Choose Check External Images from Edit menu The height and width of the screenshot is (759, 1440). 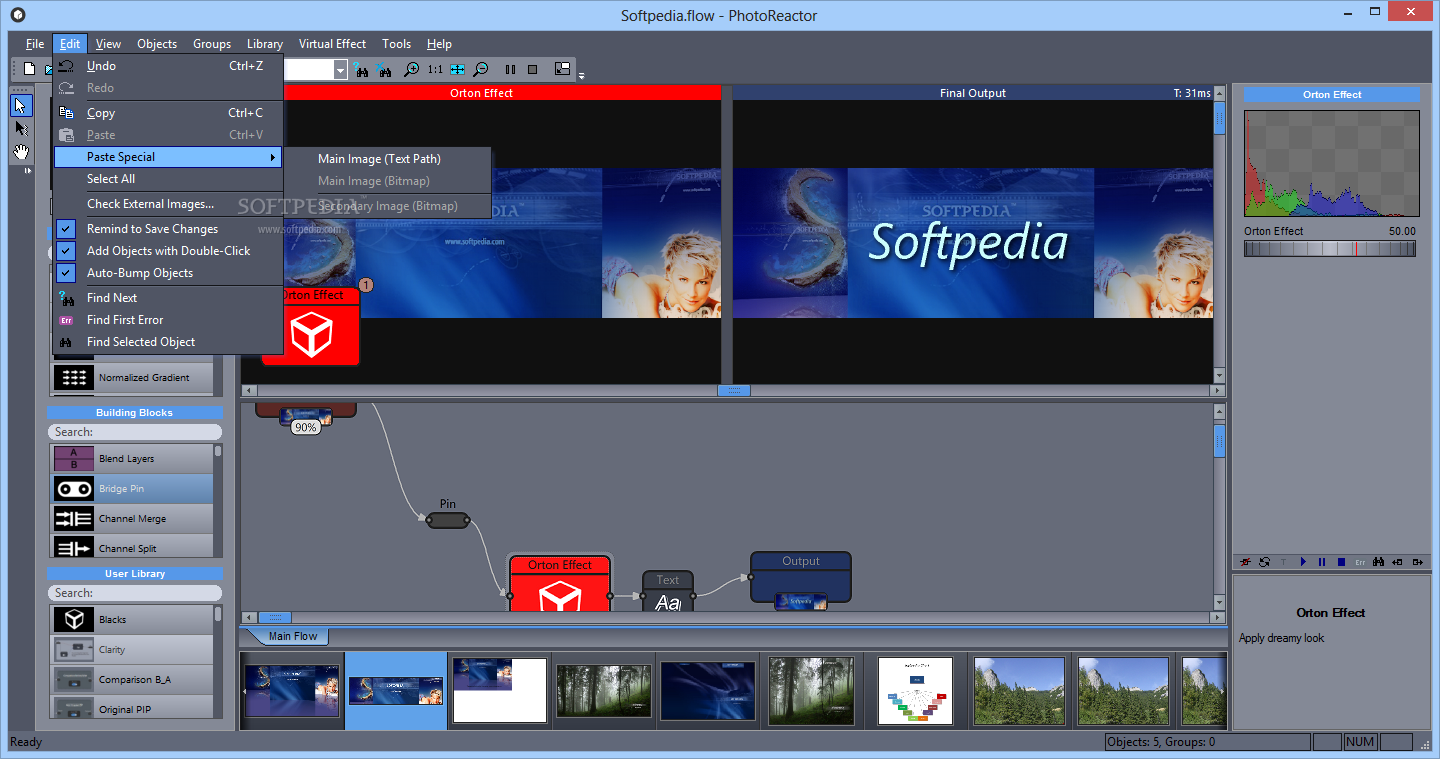tap(169, 204)
